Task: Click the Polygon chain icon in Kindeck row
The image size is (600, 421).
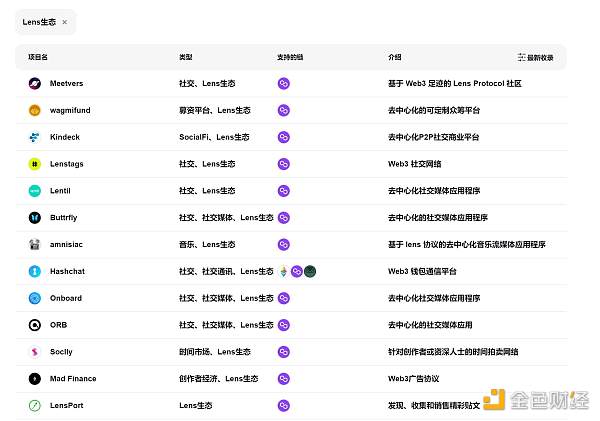Action: point(284,137)
